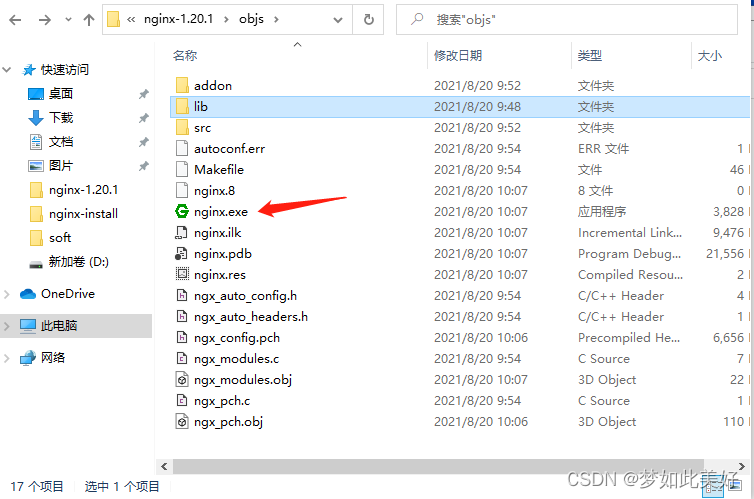Click objs segment in the breadcrumb
754x499 pixels.
(x=251, y=19)
